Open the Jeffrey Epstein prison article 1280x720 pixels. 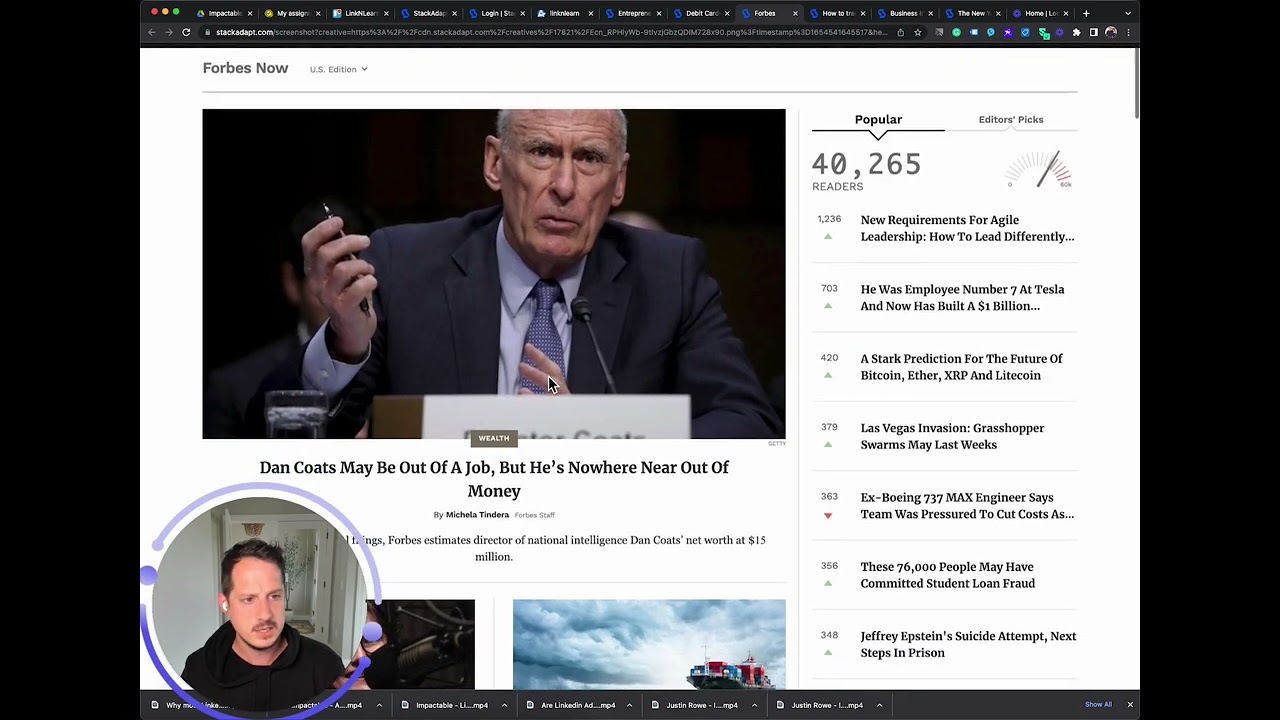[968, 644]
